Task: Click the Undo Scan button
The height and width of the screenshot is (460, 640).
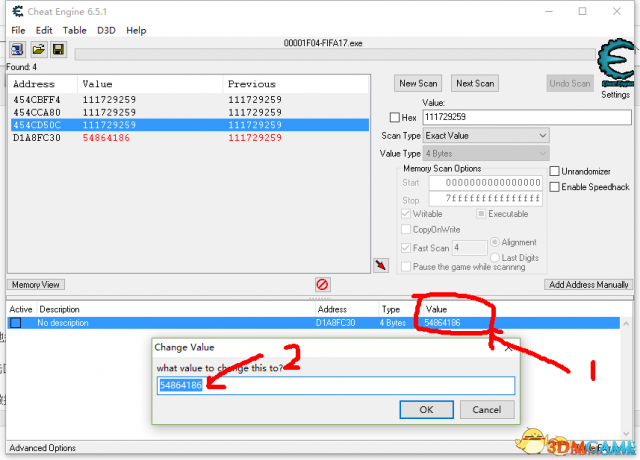Action: point(570,83)
